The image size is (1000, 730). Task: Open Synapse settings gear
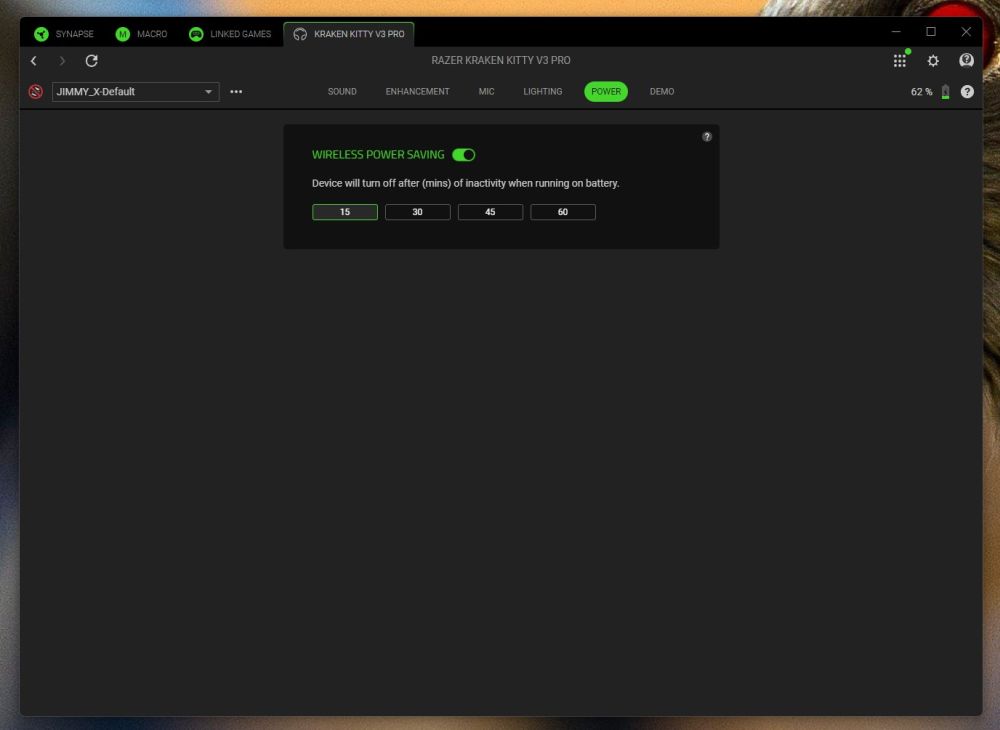[933, 61]
